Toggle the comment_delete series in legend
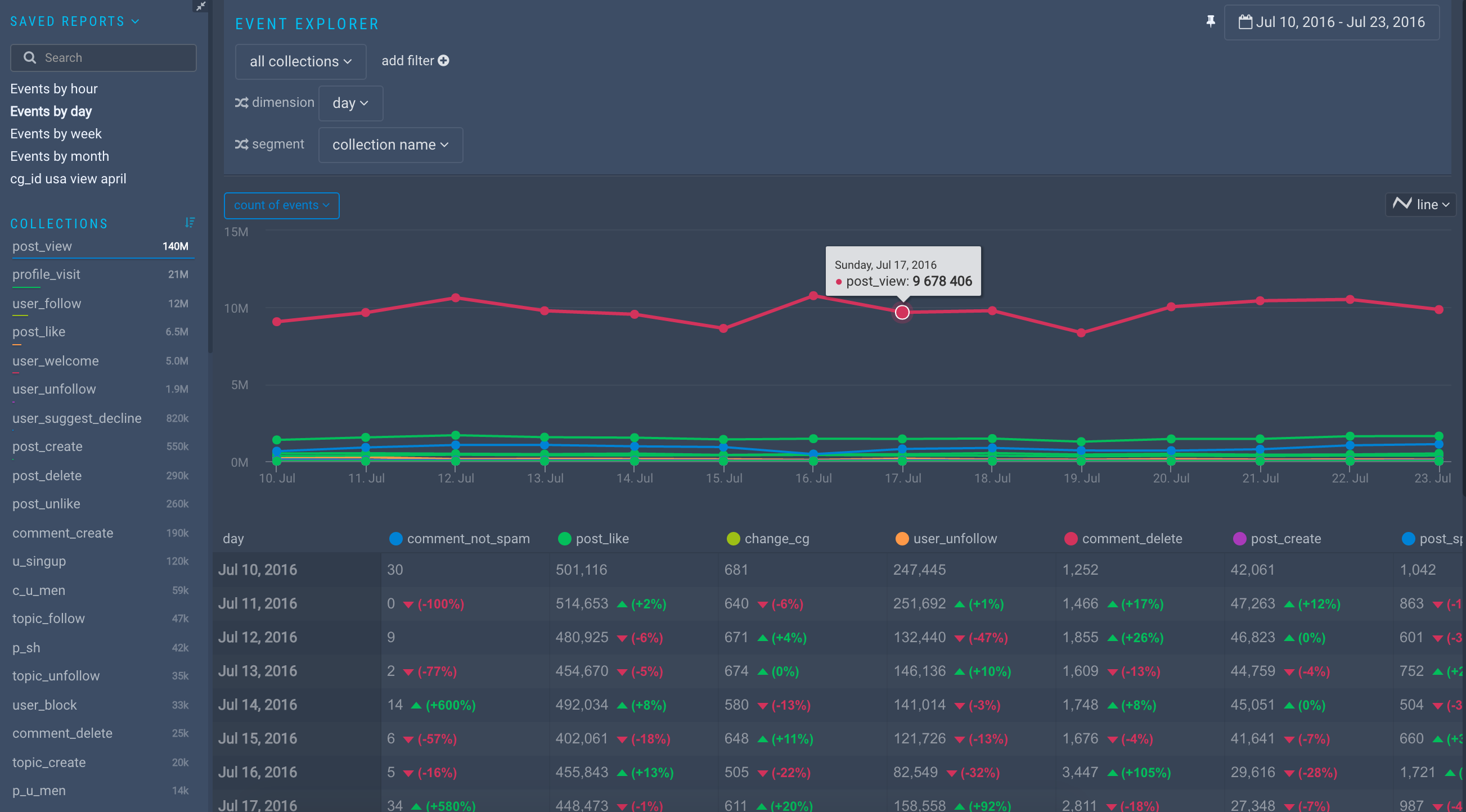Viewport: 1466px width, 812px height. pos(1131,538)
